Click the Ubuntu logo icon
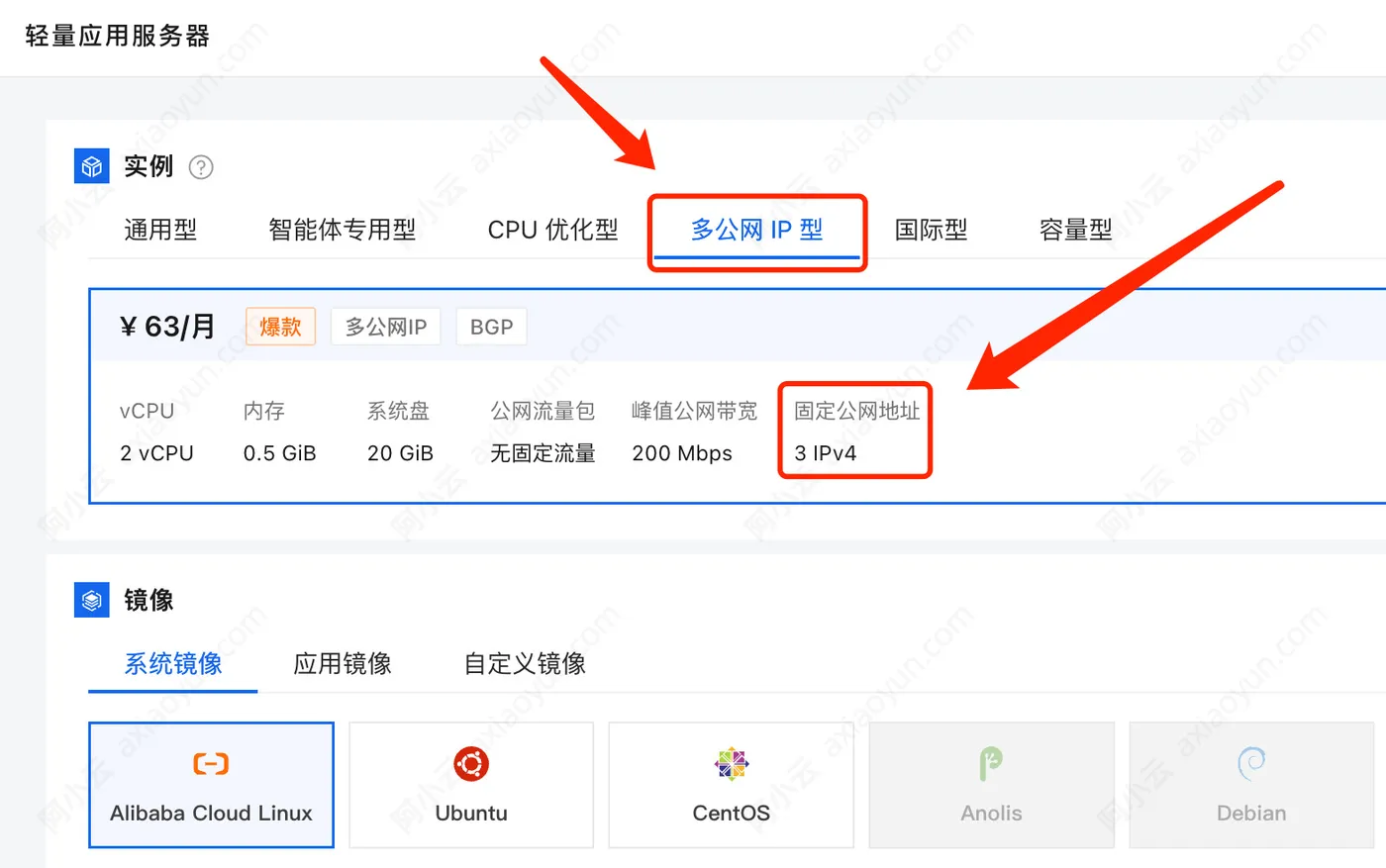Image resolution: width=1386 pixels, height=868 pixels. [471, 764]
